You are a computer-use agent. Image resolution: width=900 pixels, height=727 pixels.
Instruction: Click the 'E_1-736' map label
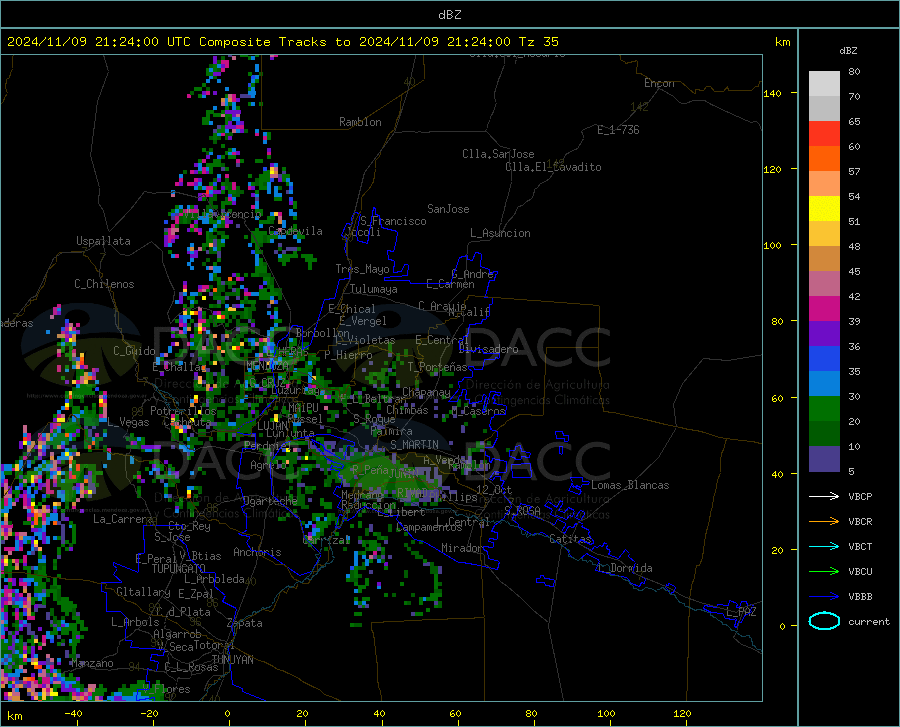pyautogui.click(x=618, y=130)
